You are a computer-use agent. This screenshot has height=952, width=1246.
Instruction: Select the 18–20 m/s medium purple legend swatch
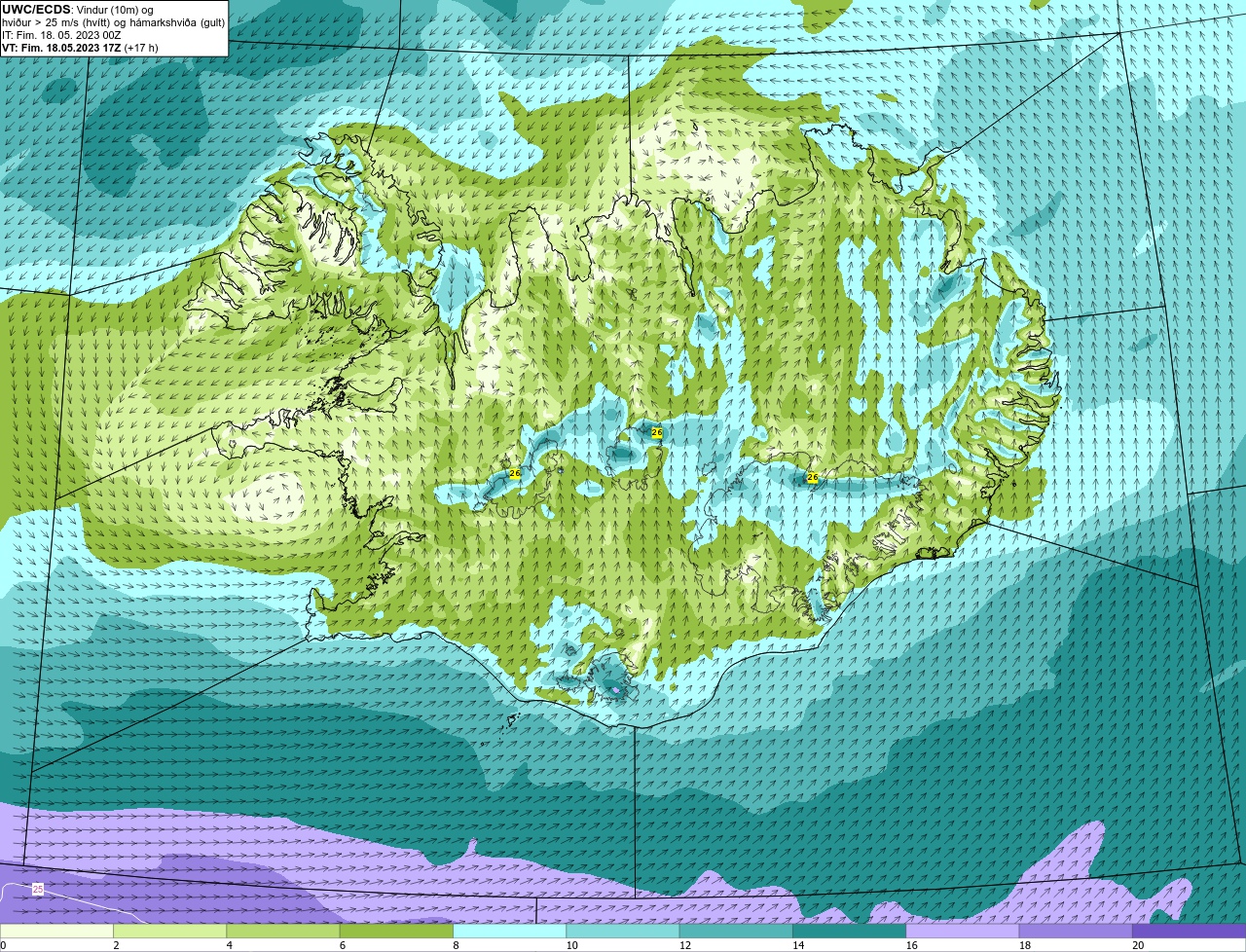1076,932
